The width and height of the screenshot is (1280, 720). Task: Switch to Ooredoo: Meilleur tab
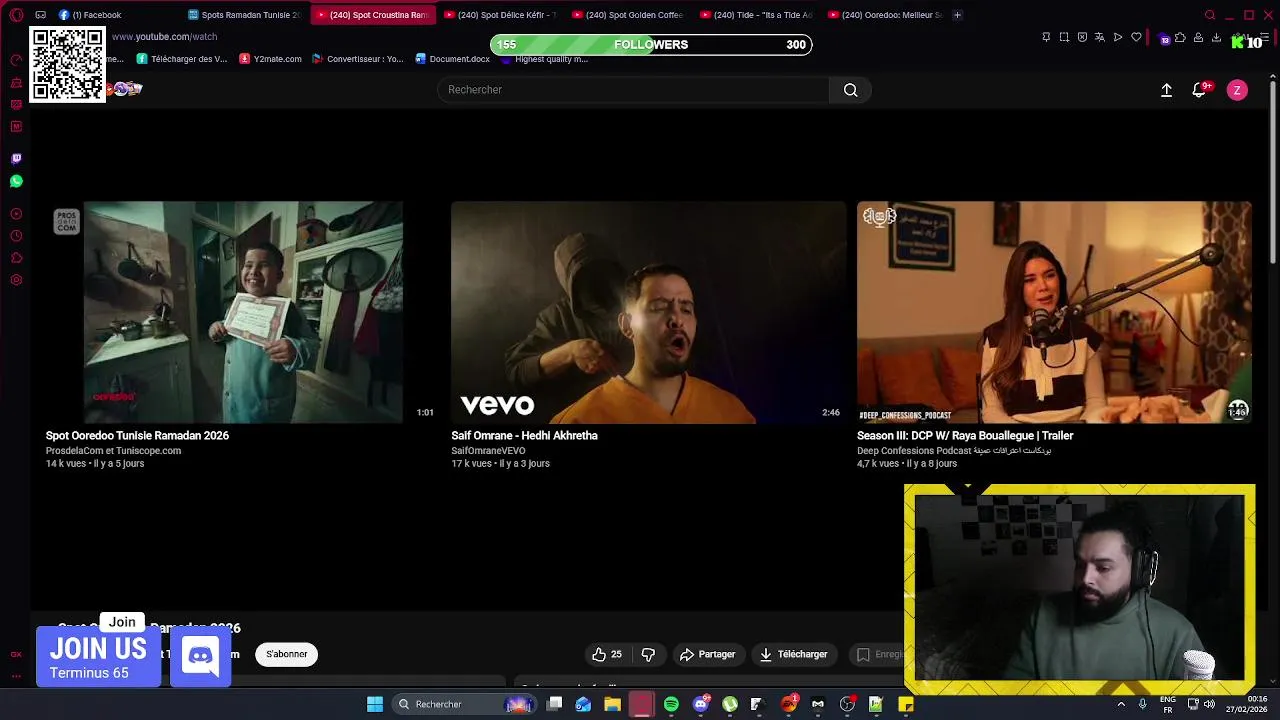coord(886,15)
